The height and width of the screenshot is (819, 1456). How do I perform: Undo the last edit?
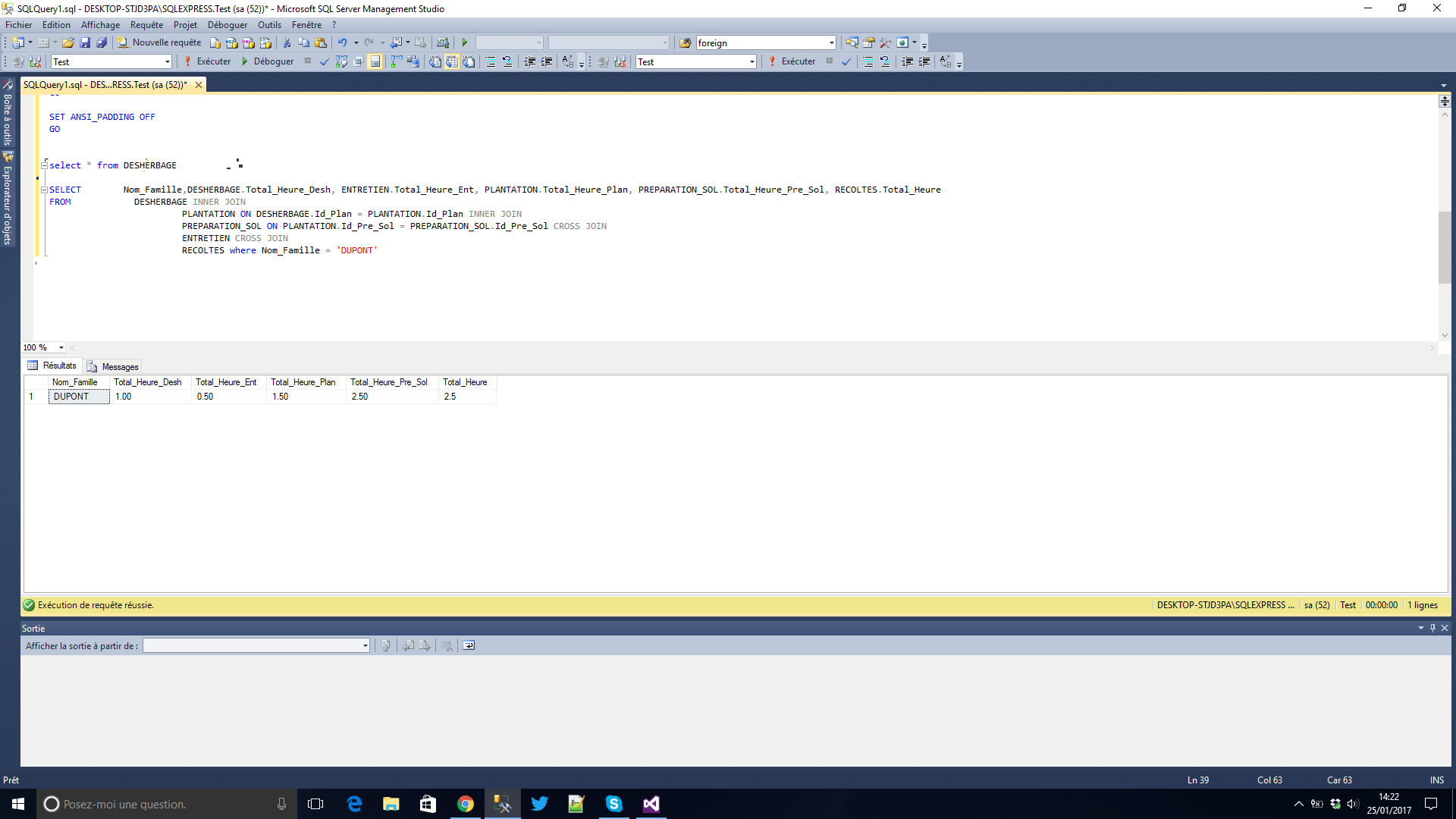click(343, 43)
